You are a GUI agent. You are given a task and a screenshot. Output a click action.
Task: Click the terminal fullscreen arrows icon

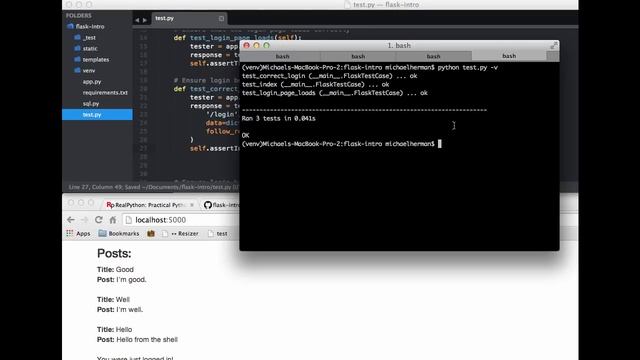coord(553,46)
